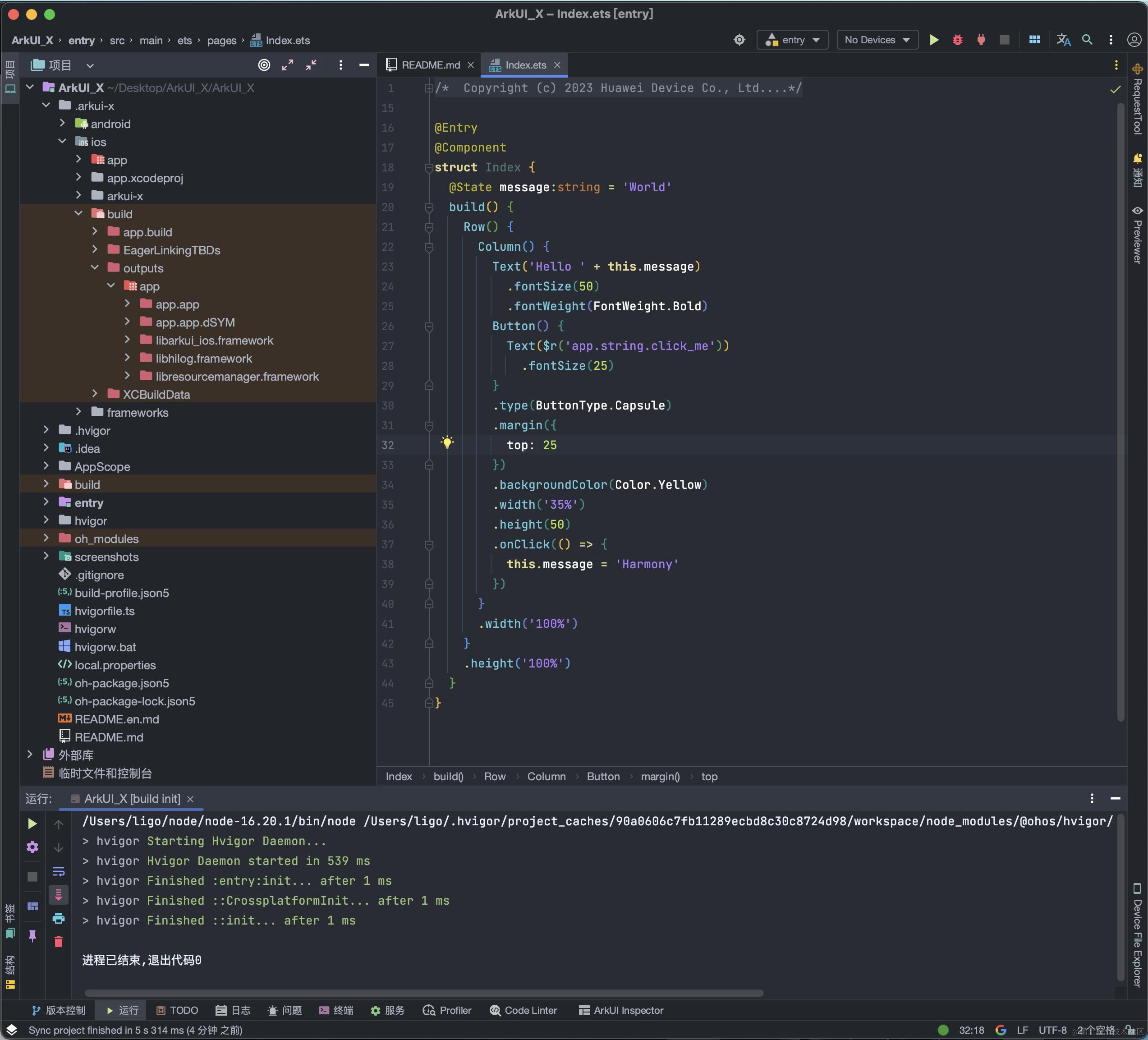Image resolution: width=1148 pixels, height=1040 pixels.
Task: Open the entry module configuration dropdown
Action: pyautogui.click(x=792, y=40)
